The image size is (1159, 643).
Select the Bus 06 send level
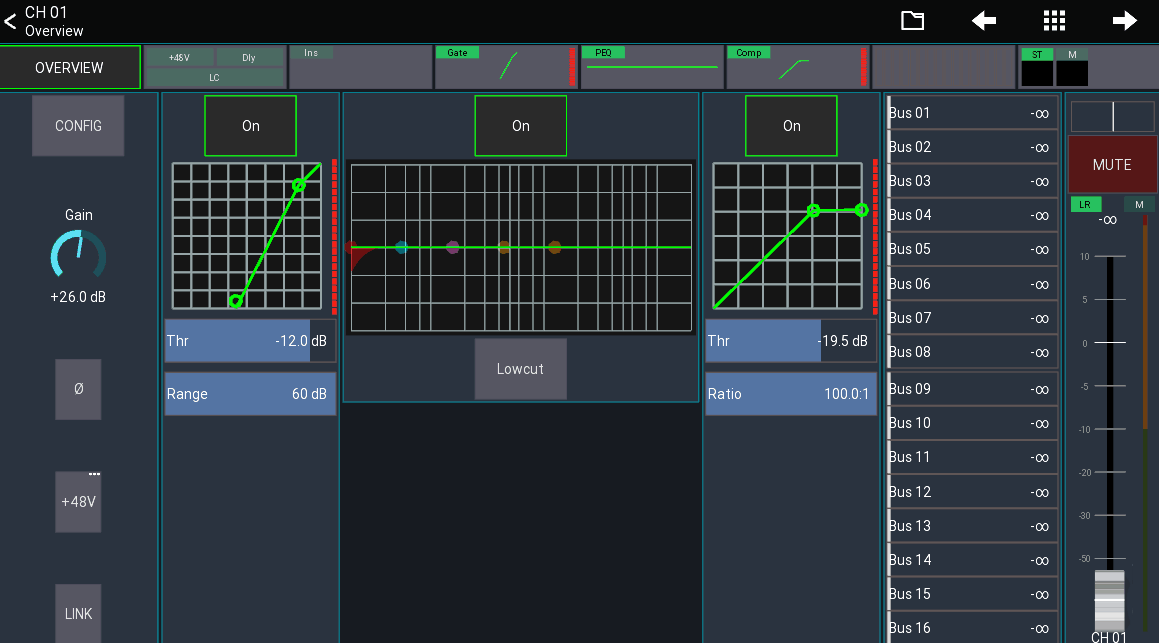coord(972,284)
